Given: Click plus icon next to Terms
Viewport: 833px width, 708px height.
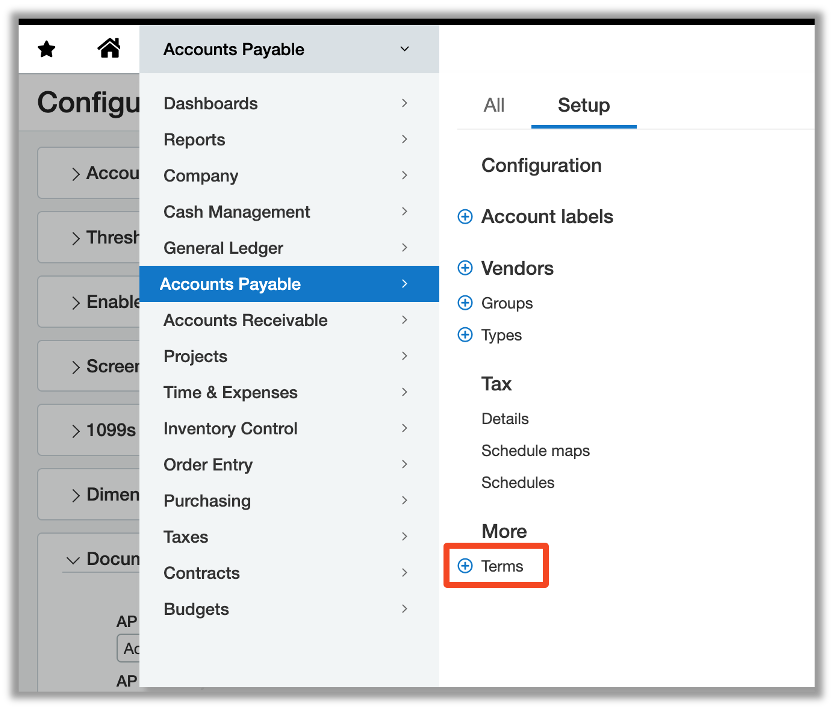Looking at the screenshot, I should point(465,566).
